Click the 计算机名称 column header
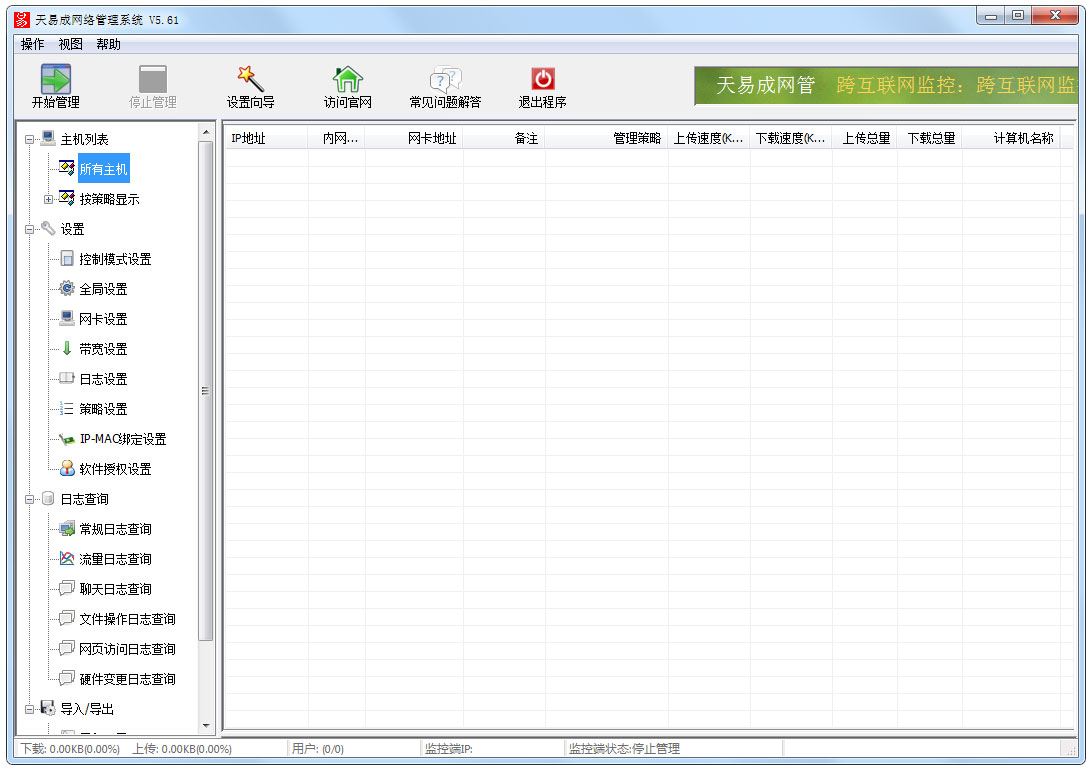This screenshot has width=1090, height=771. 1011,138
